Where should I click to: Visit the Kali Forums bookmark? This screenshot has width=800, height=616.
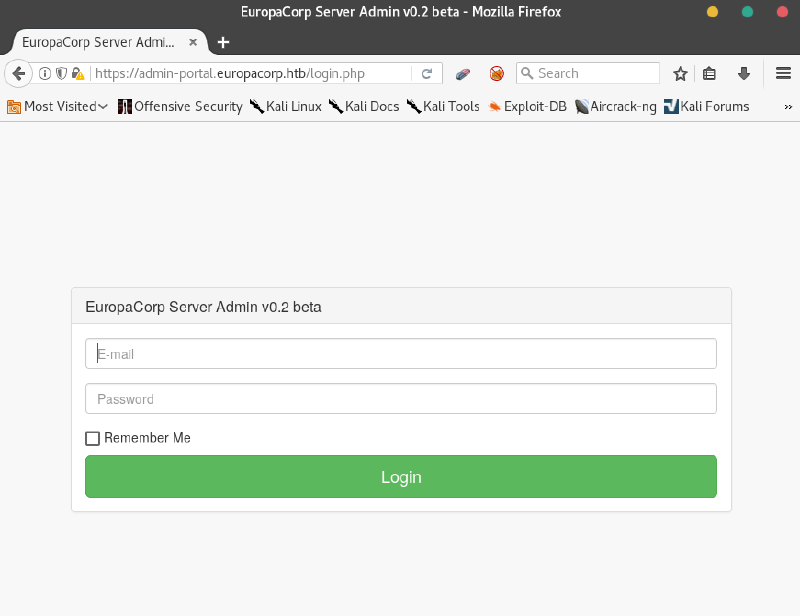(x=706, y=106)
